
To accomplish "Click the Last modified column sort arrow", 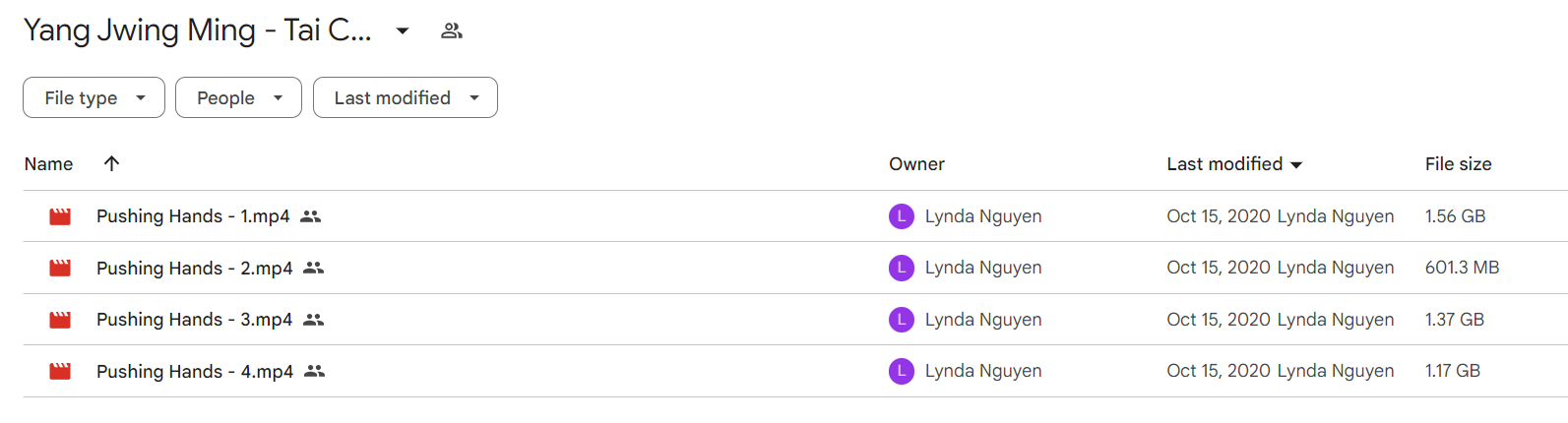I will (x=1296, y=165).
